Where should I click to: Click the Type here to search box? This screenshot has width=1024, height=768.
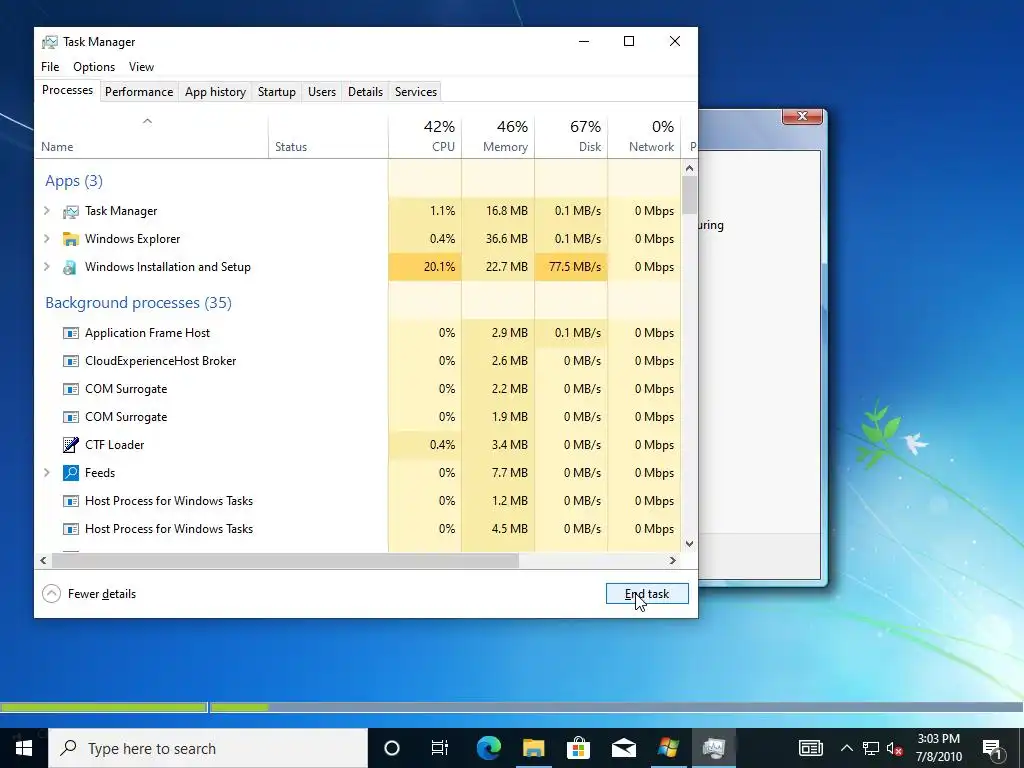208,748
